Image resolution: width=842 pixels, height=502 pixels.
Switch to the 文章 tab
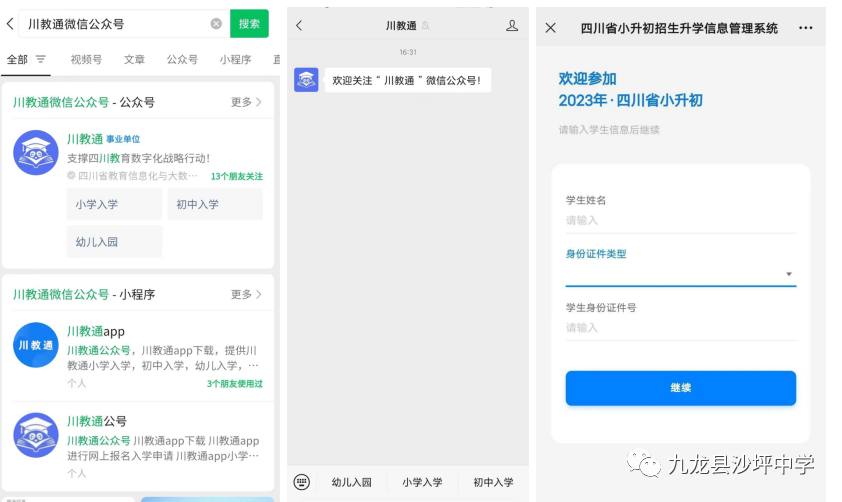coord(134,59)
